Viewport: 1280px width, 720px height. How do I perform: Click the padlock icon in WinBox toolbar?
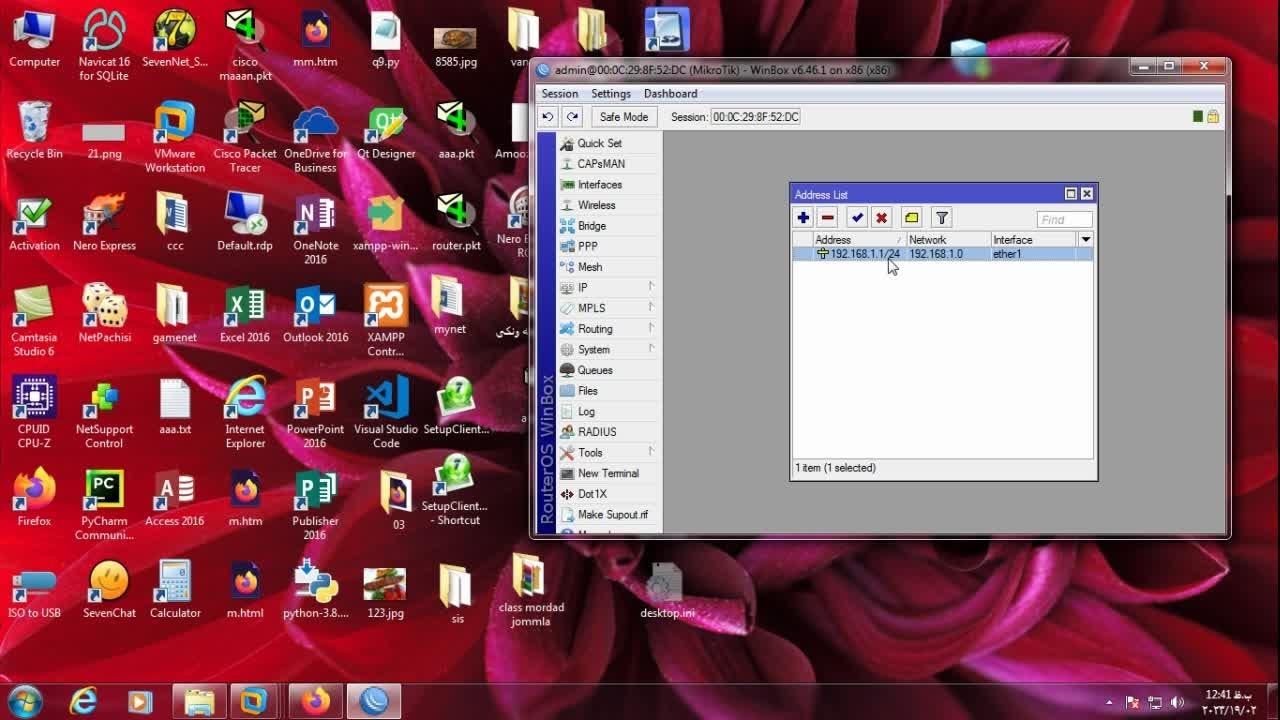1213,117
